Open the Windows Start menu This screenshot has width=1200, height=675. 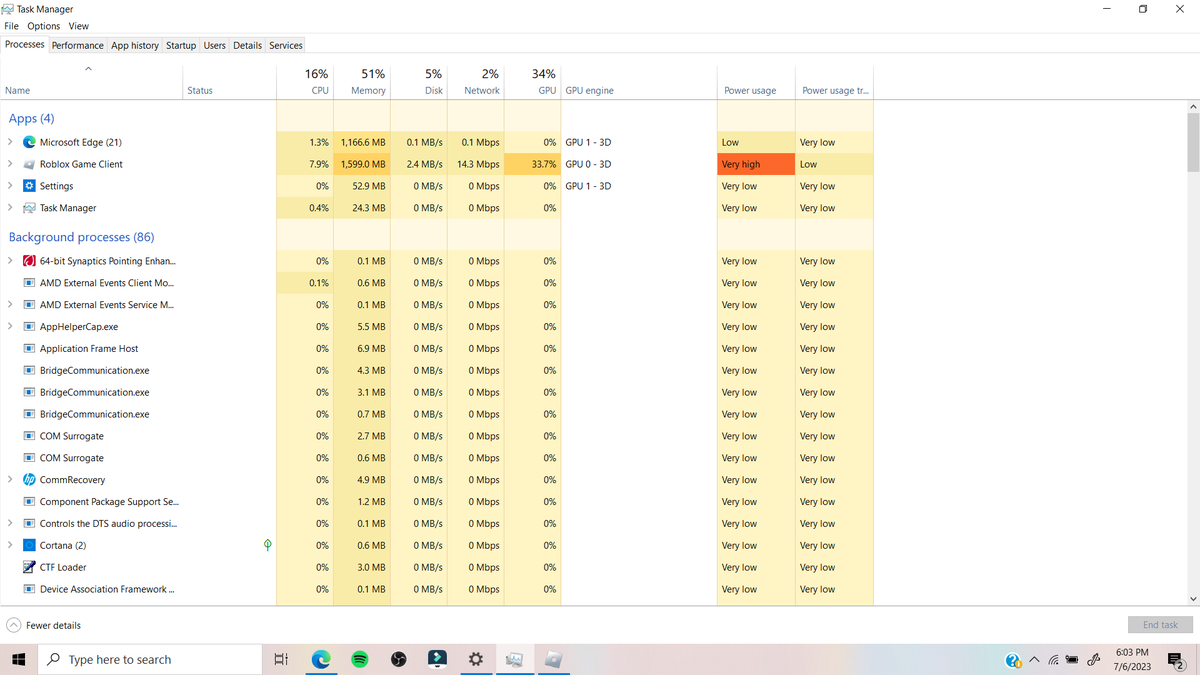click(18, 659)
